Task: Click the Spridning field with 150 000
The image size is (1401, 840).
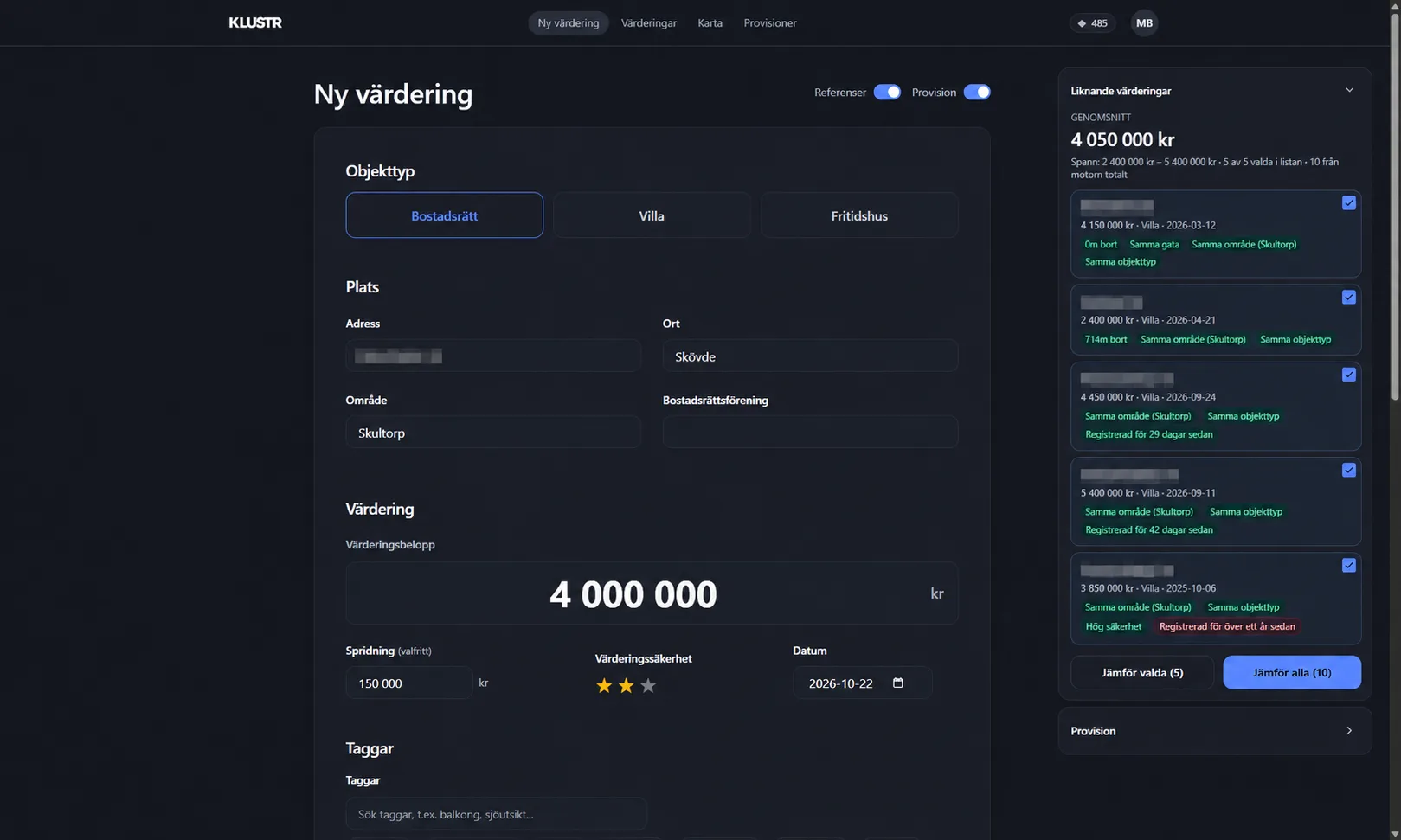Action: 409,683
